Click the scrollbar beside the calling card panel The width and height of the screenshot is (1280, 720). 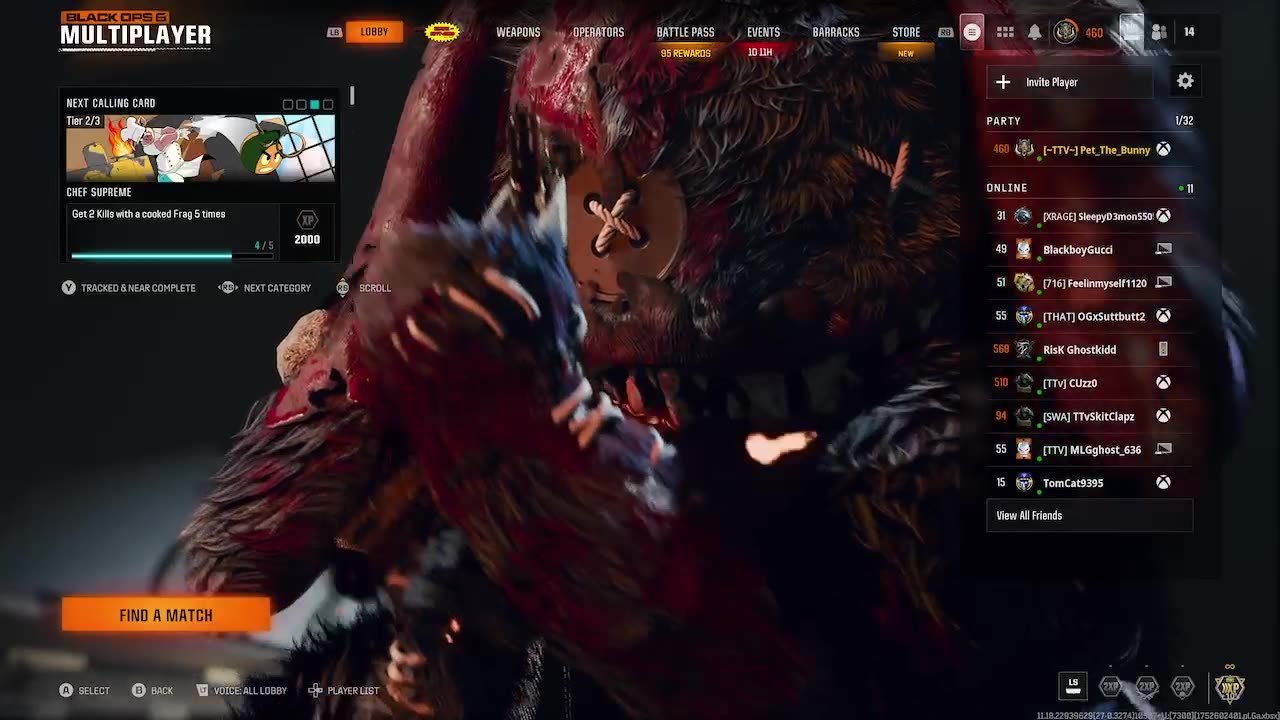[352, 96]
